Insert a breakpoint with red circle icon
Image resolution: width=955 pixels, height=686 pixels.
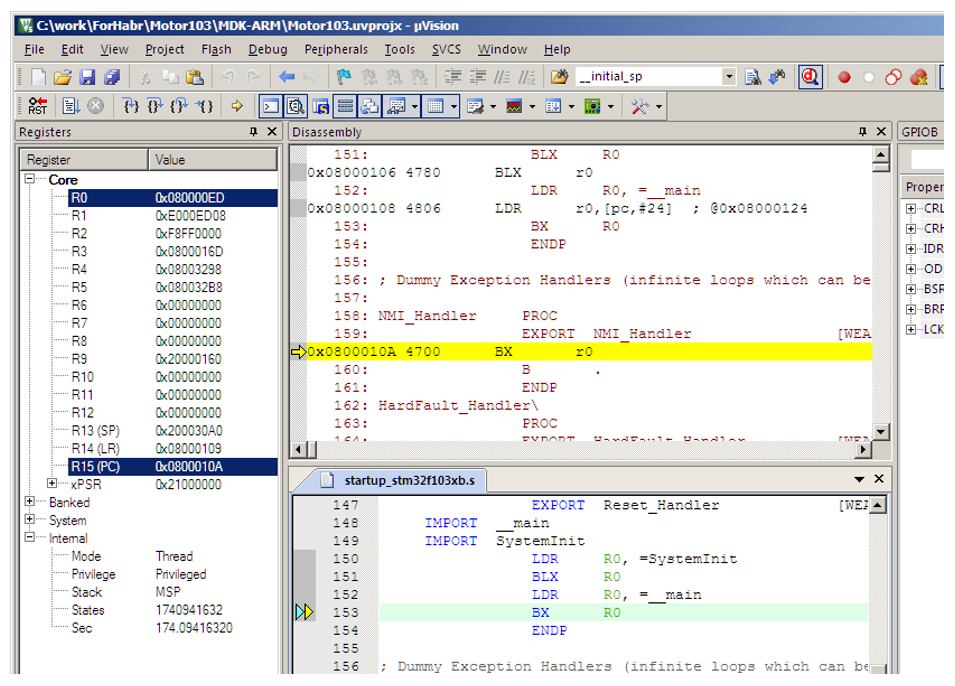pyautogui.click(x=844, y=77)
